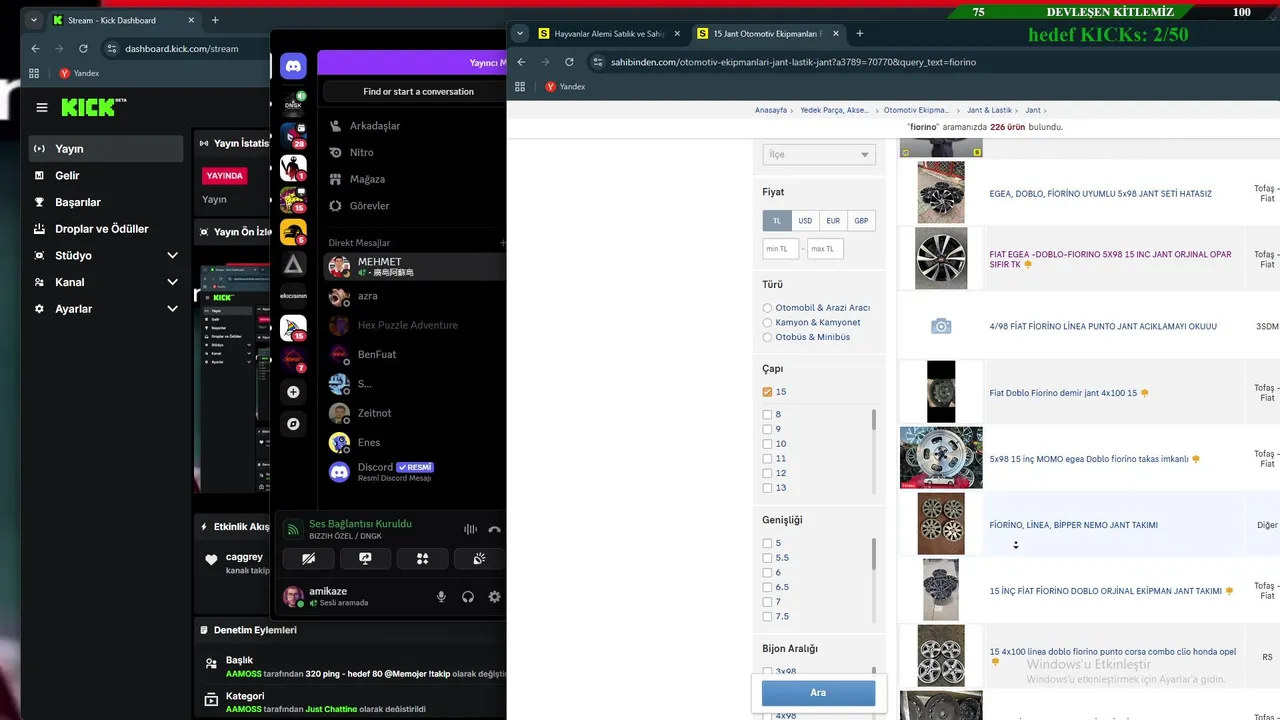Click the Kick logo

(x=94, y=107)
